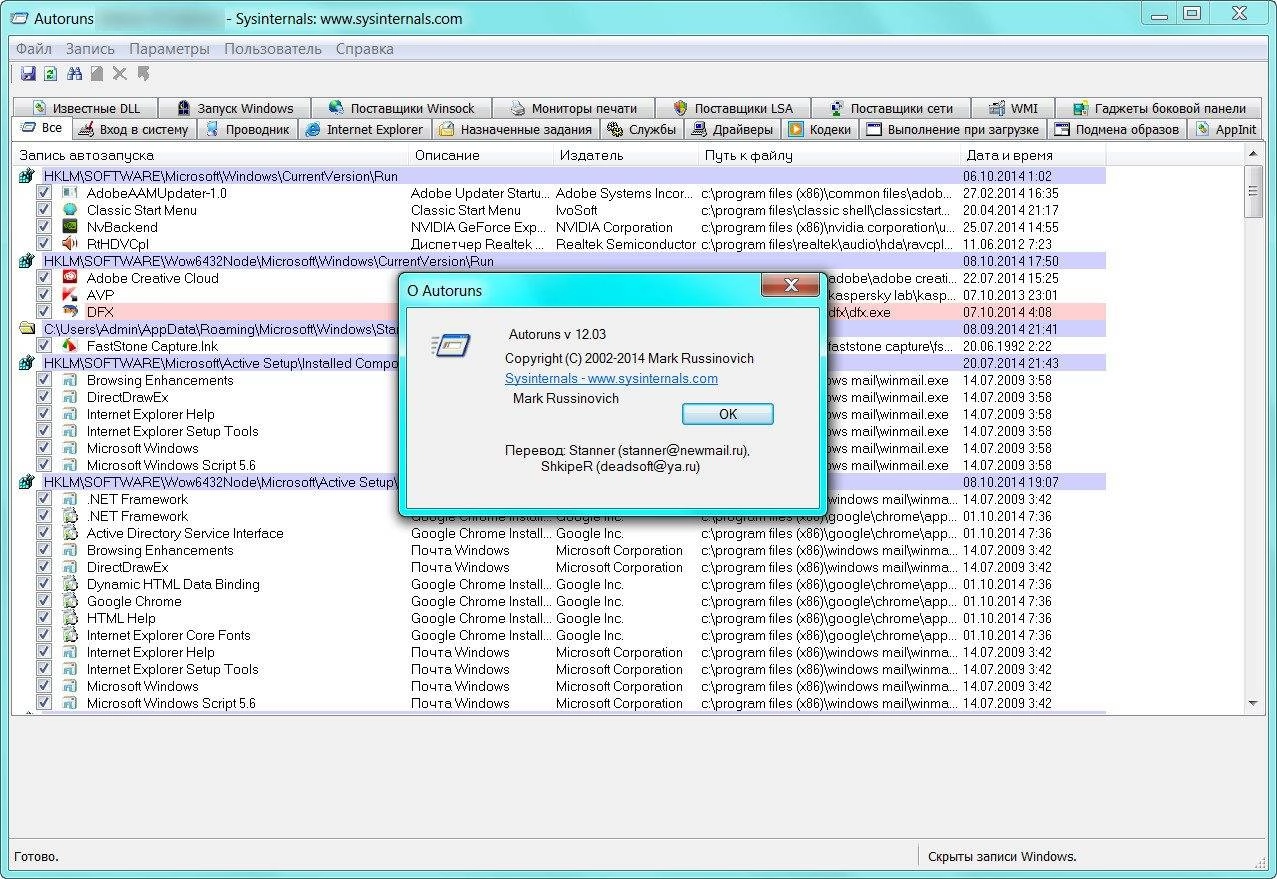Select the Microsoft Windows Script 5.6 bottom row

pos(560,703)
